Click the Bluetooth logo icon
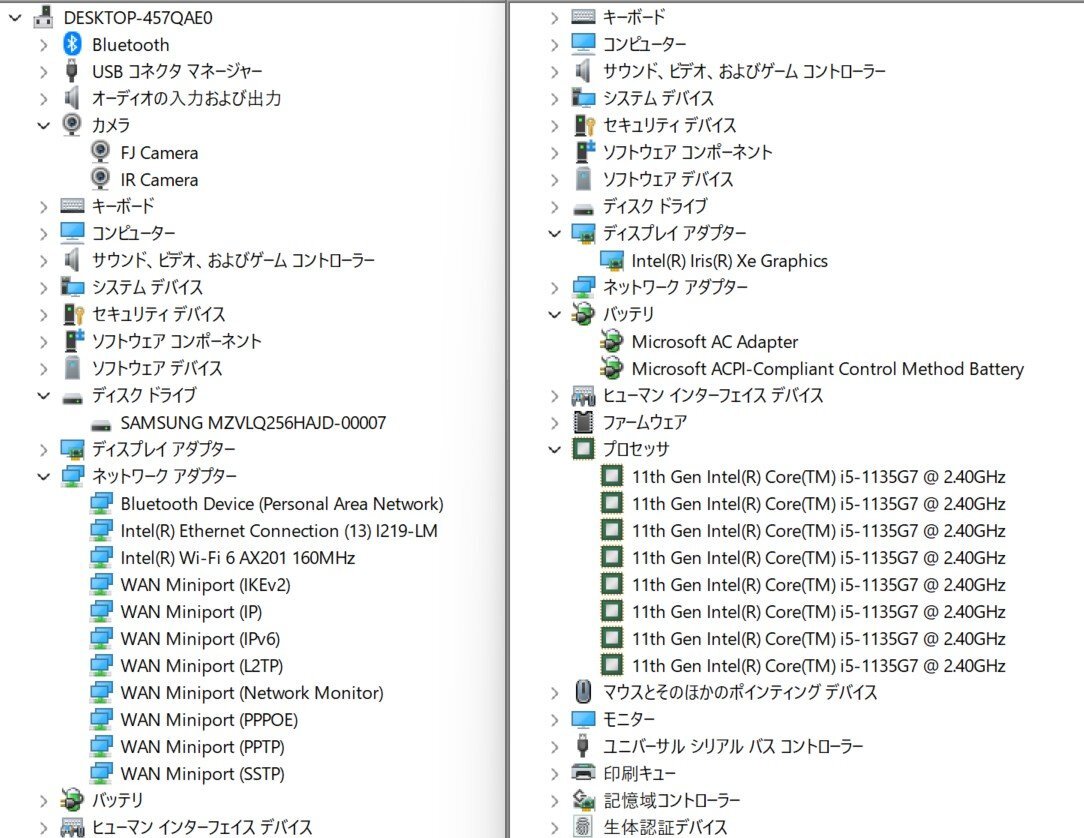 [72, 44]
